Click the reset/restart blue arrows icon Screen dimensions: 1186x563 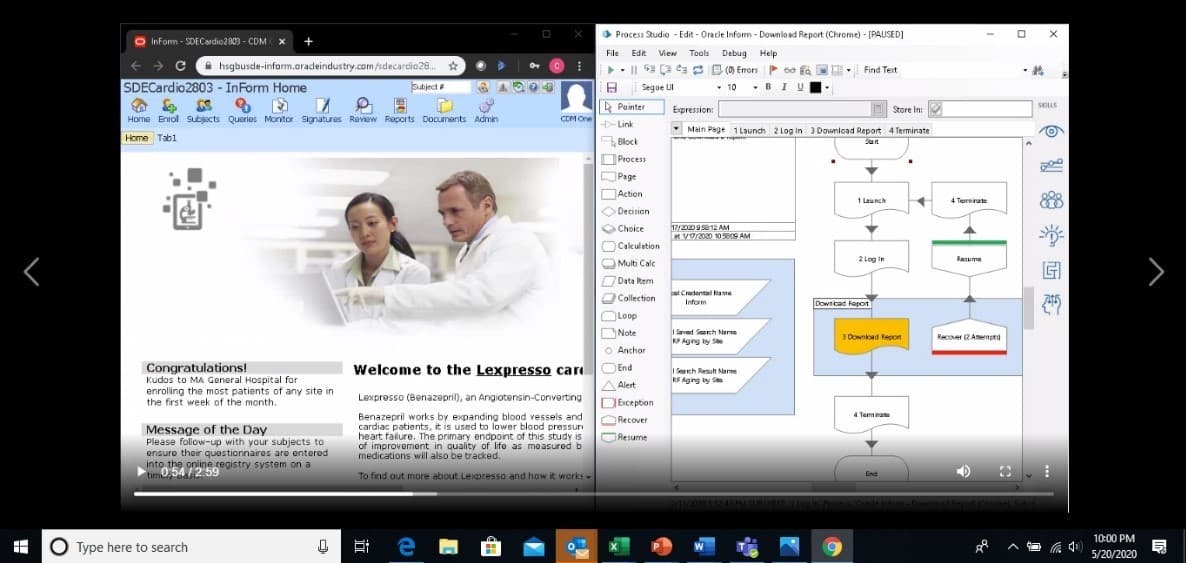click(697, 70)
